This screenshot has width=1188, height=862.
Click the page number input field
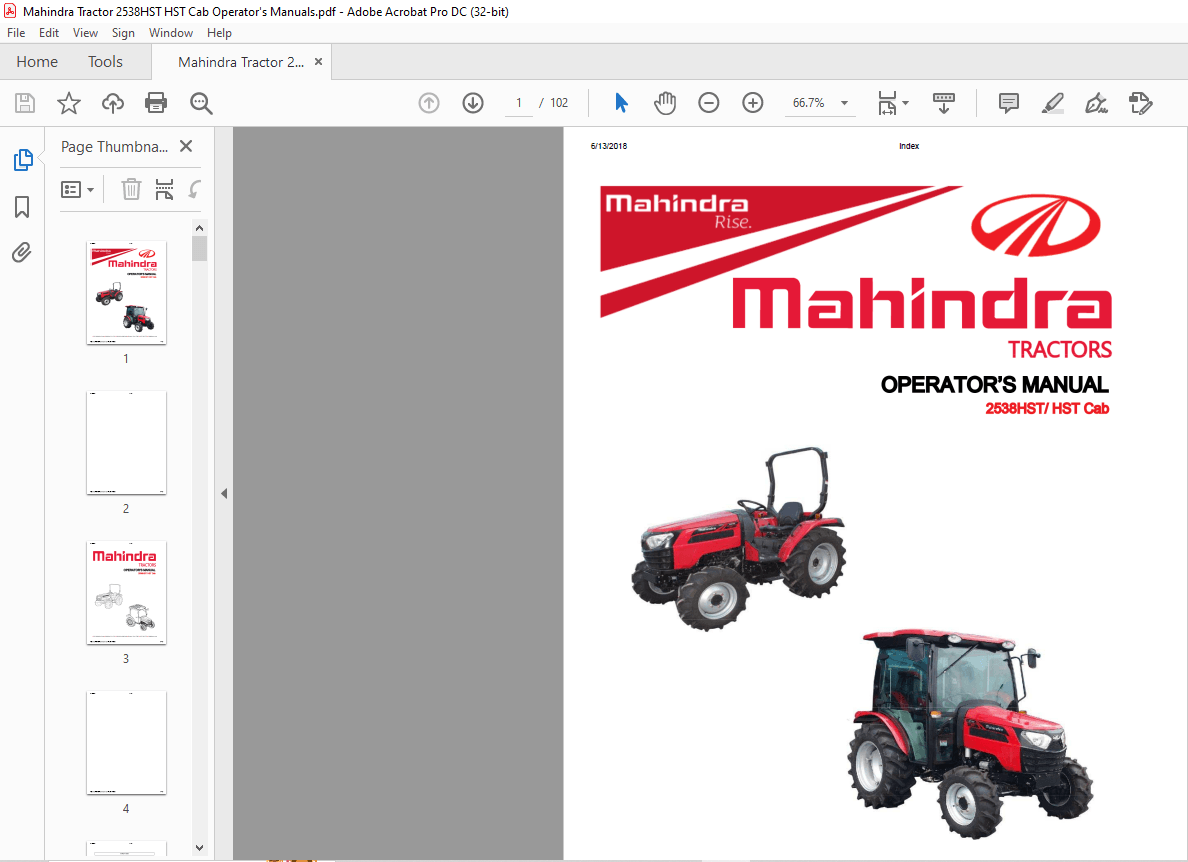click(x=518, y=102)
